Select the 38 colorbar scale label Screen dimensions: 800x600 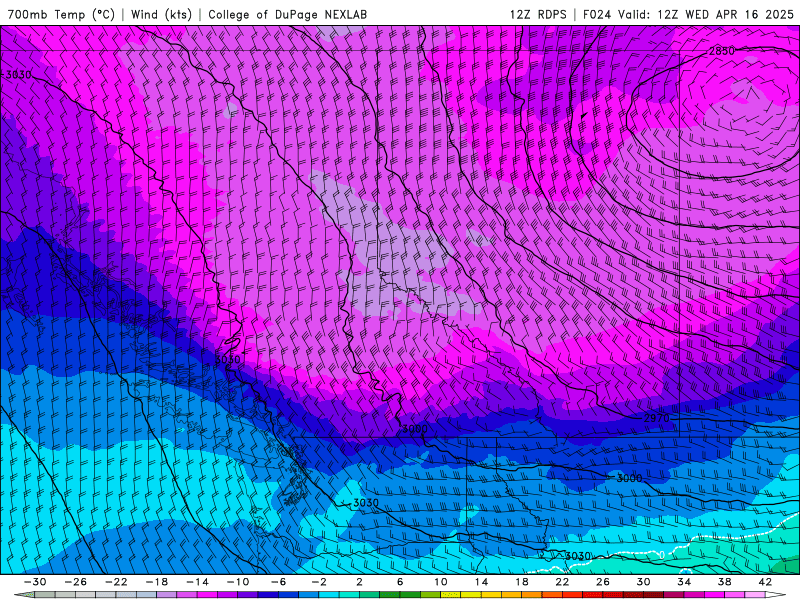[x=724, y=582]
